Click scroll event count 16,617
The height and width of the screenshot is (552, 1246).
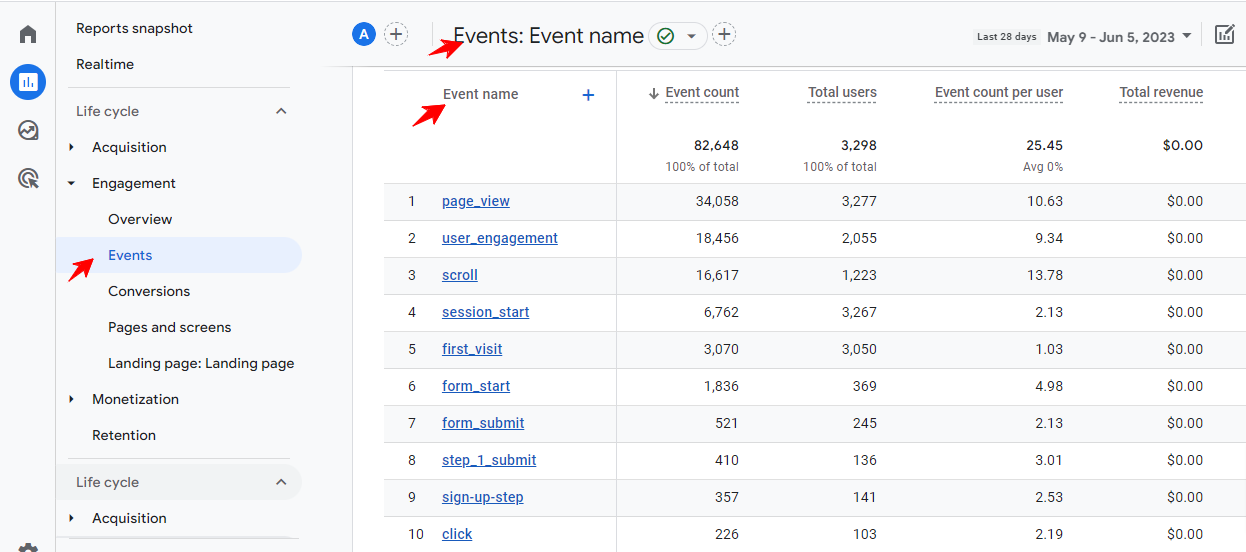coord(718,275)
